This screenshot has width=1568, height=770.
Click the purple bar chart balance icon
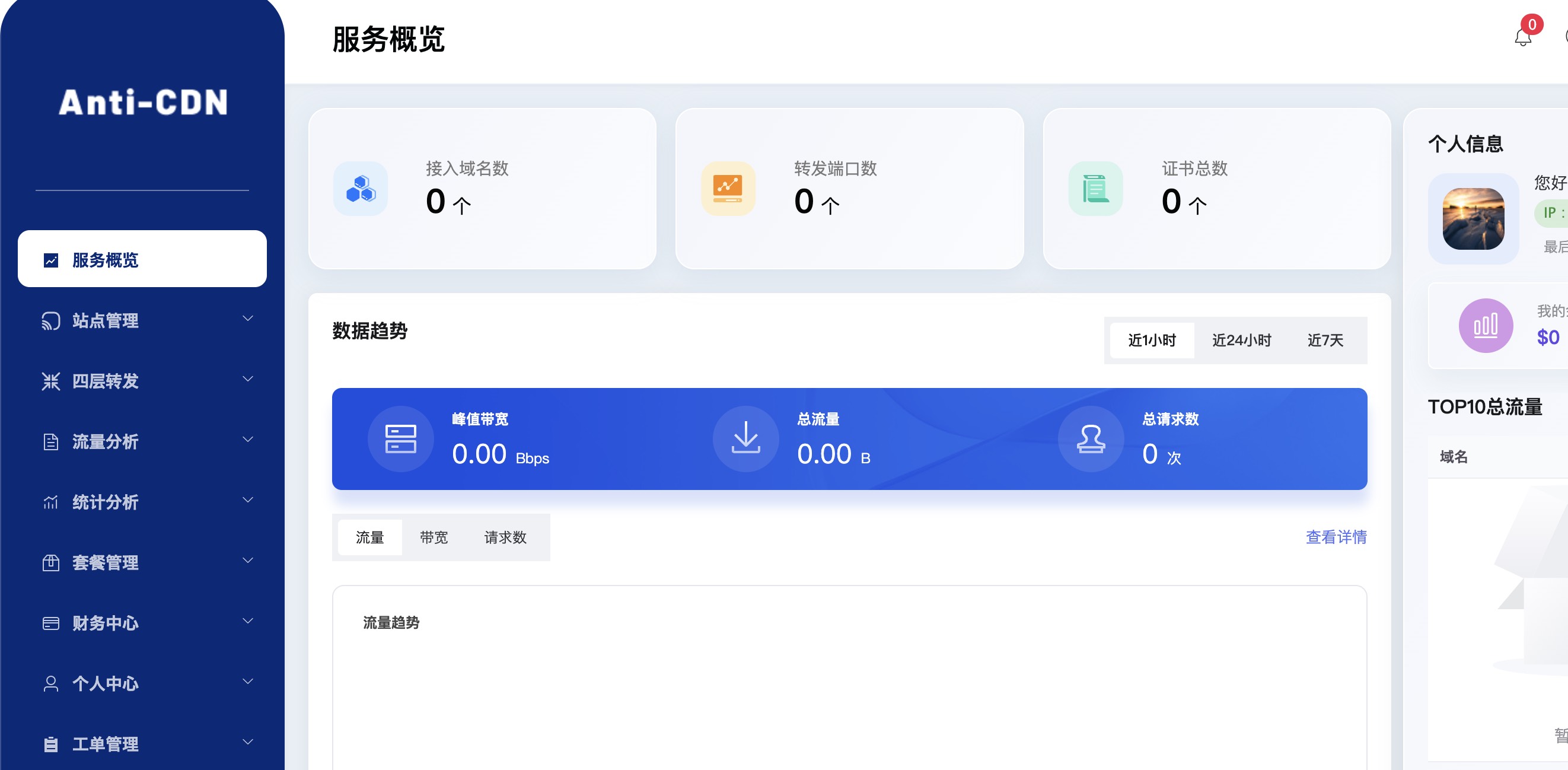pos(1485,326)
